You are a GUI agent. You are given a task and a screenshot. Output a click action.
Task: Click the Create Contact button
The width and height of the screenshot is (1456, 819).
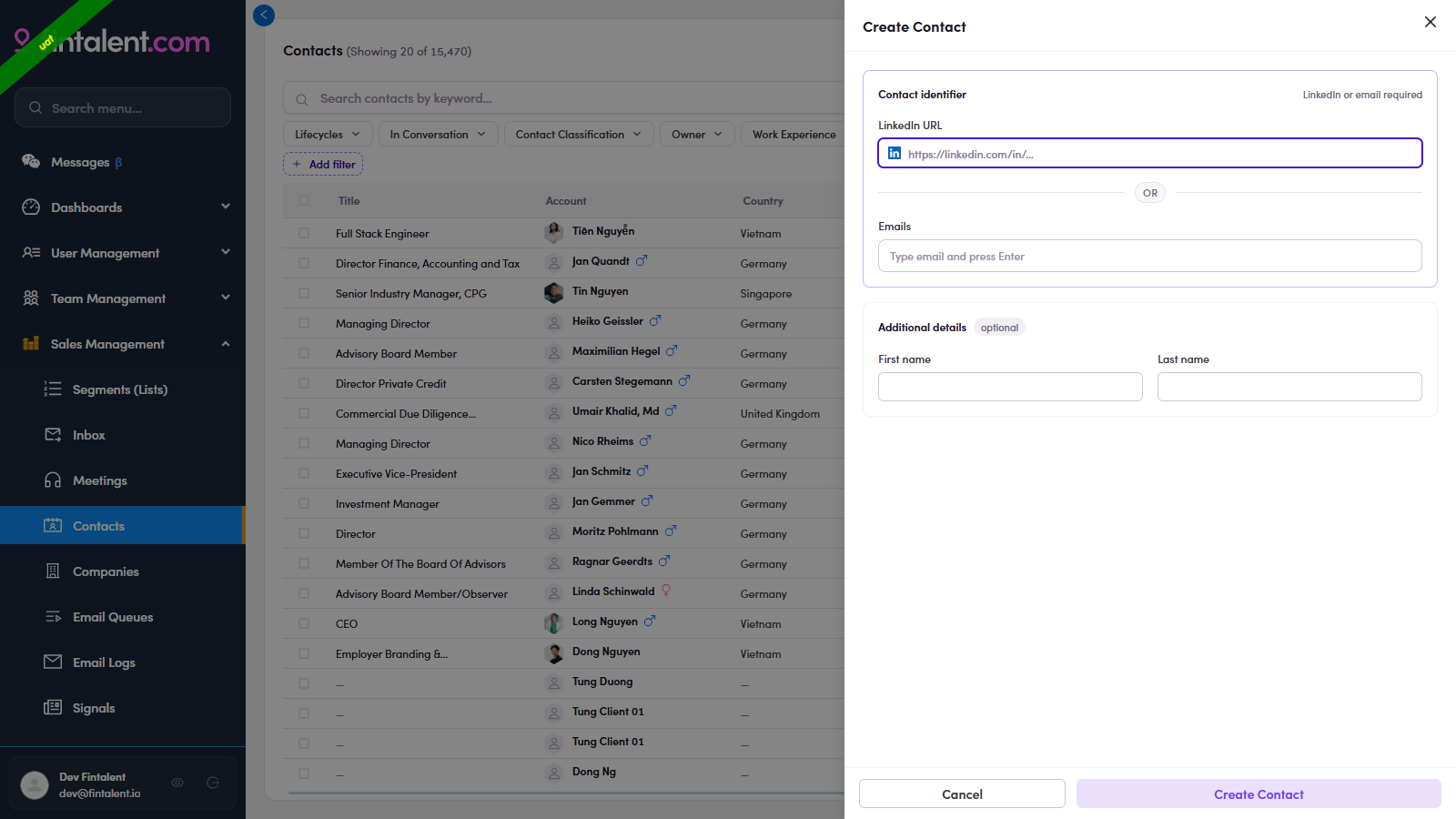click(x=1259, y=794)
